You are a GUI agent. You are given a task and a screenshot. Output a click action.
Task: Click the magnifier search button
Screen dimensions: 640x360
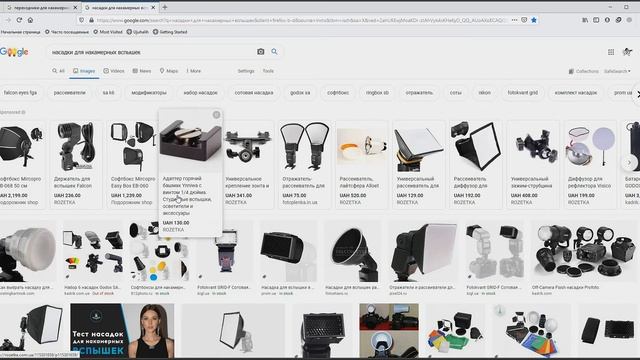click(x=274, y=52)
